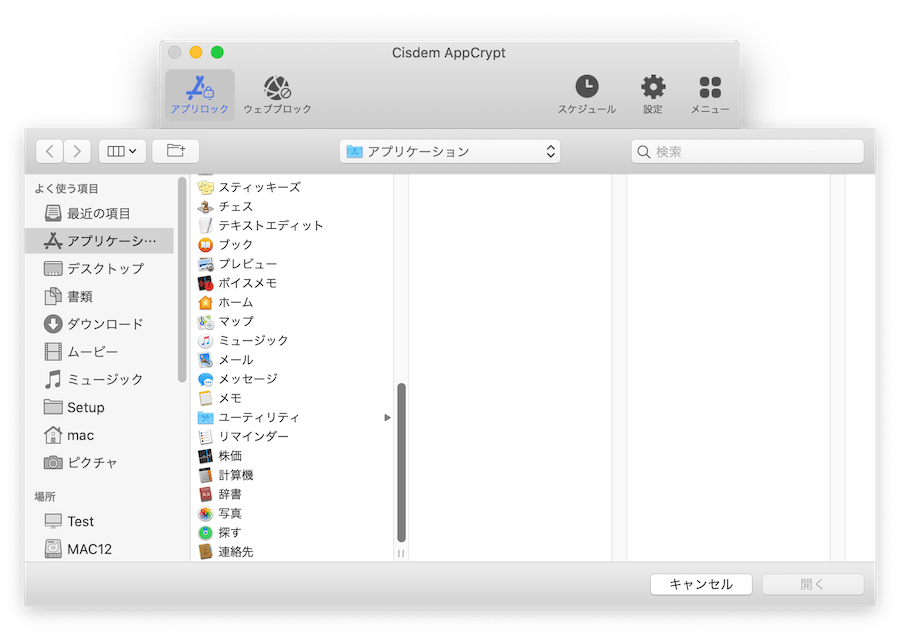900x635 pixels.
Task: Open ピクチャ in the sidebar
Action: 99,462
